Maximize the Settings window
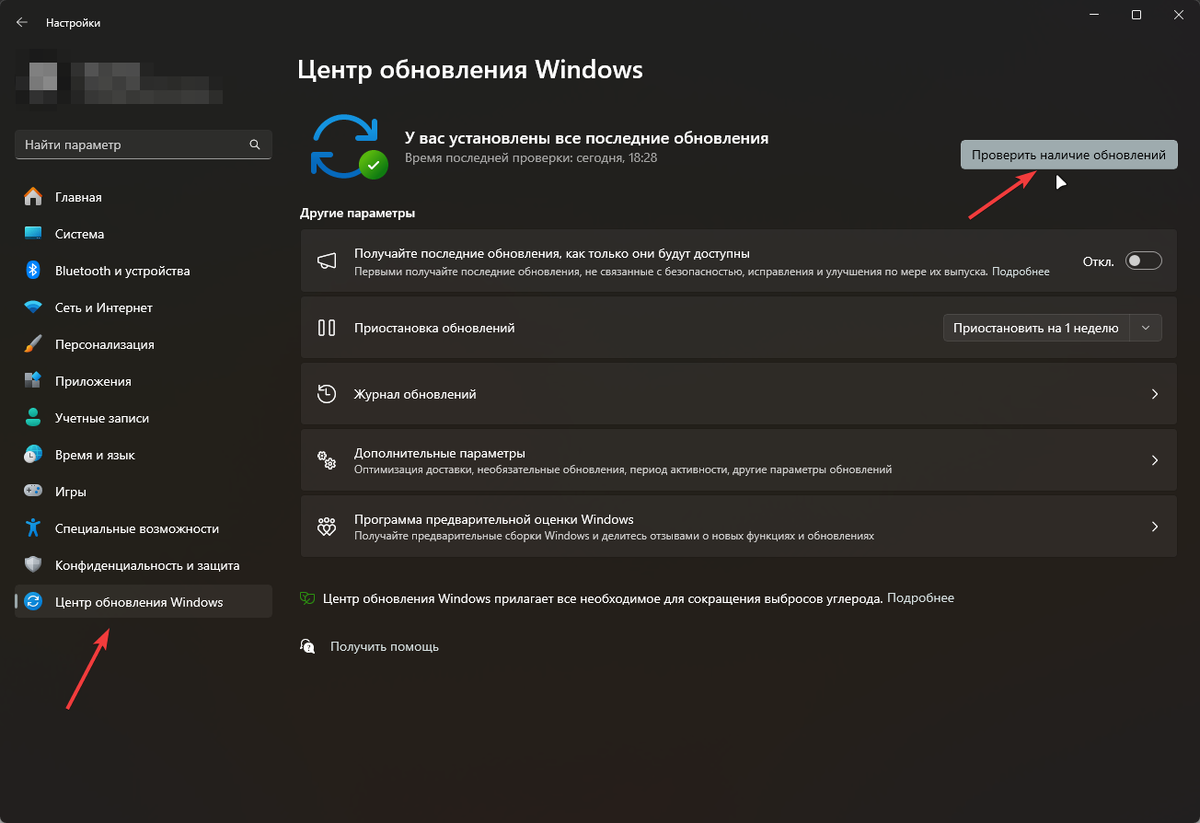 point(1136,15)
